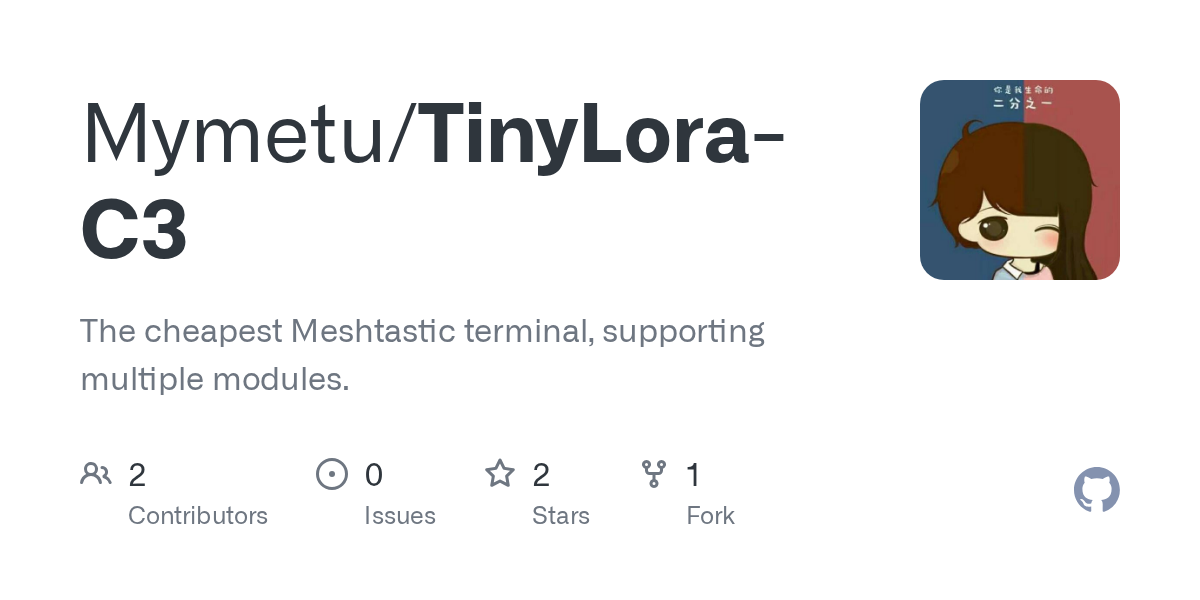
Task: Click the Issues circle-dot icon
Action: click(x=332, y=473)
